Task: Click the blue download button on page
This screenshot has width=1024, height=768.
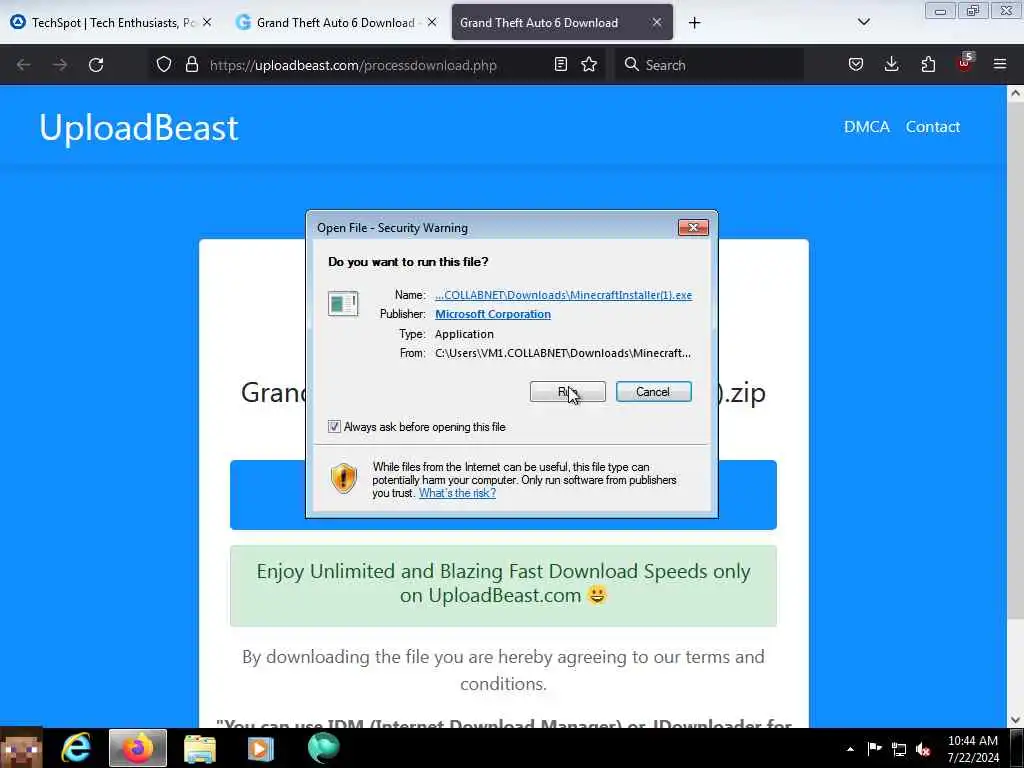Action: click(x=503, y=495)
